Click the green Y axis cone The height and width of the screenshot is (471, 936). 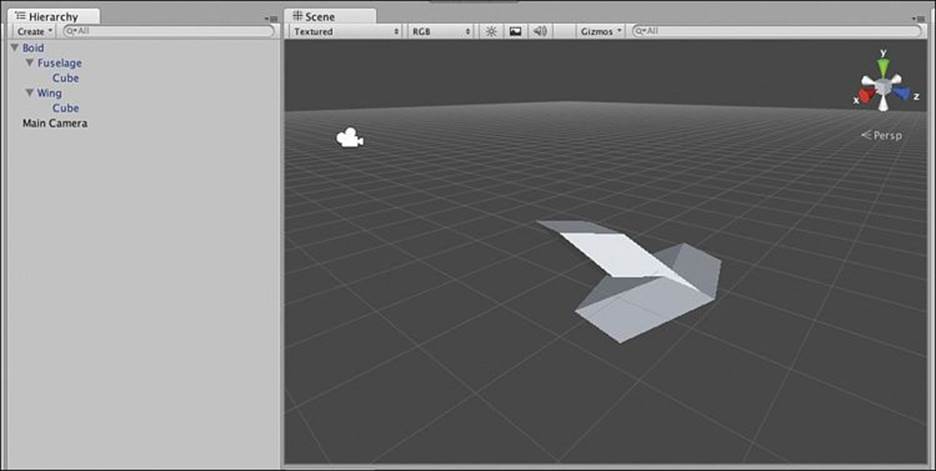pos(883,67)
